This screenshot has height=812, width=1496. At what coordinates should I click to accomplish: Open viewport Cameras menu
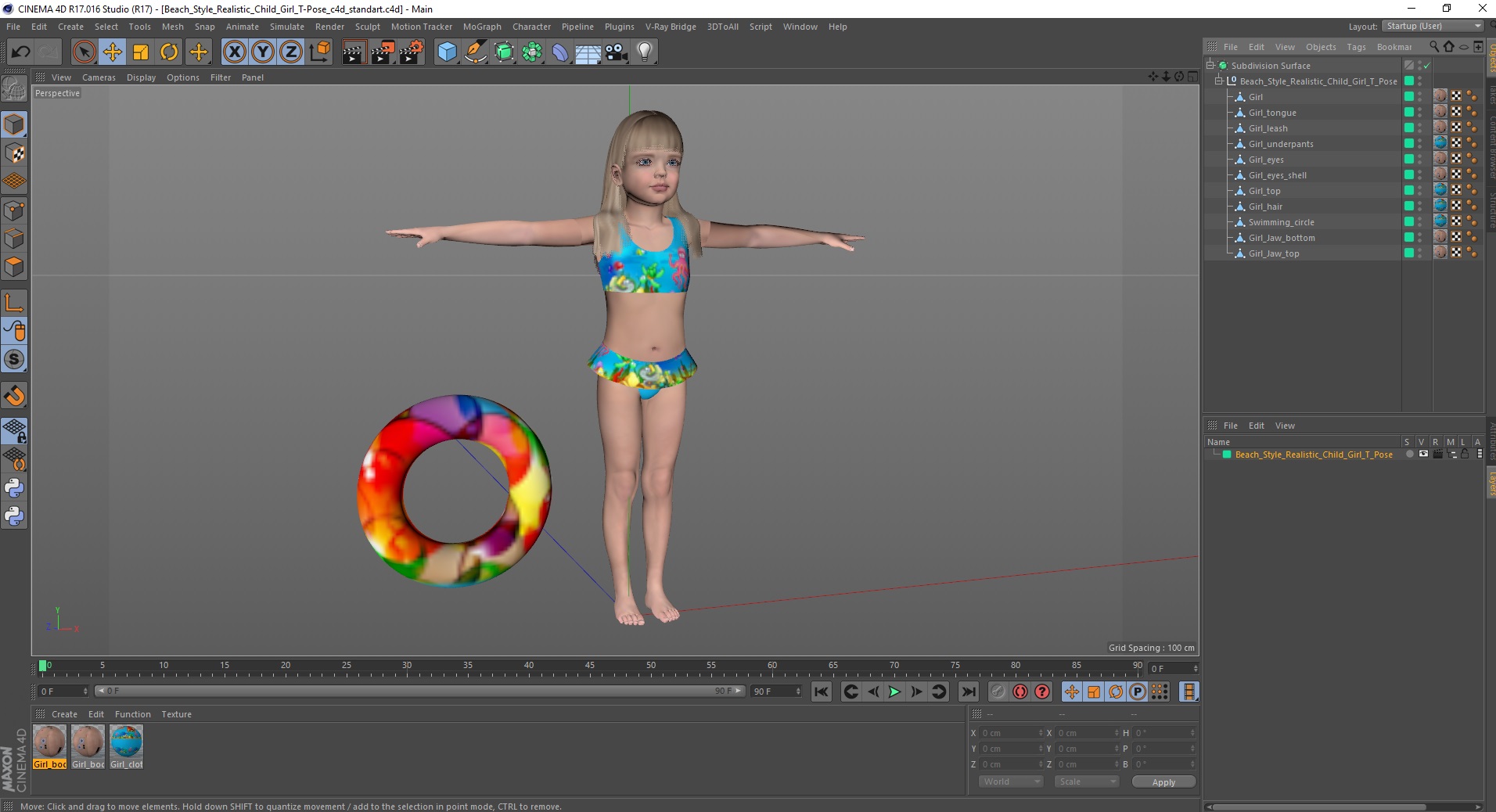coord(99,77)
